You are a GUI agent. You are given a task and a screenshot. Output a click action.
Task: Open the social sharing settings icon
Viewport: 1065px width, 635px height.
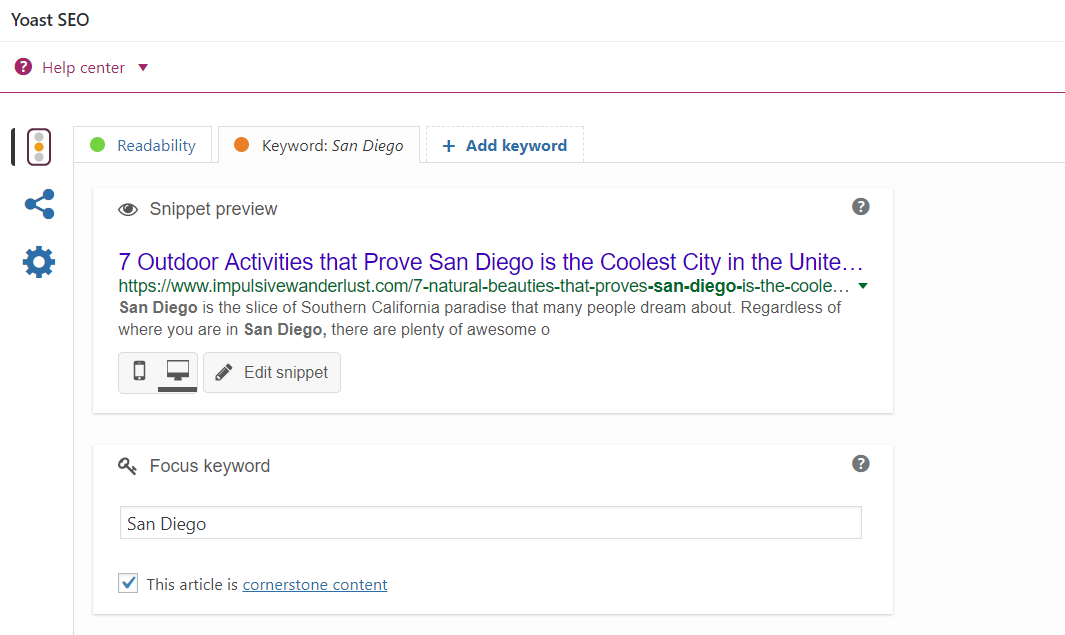pyautogui.click(x=39, y=205)
